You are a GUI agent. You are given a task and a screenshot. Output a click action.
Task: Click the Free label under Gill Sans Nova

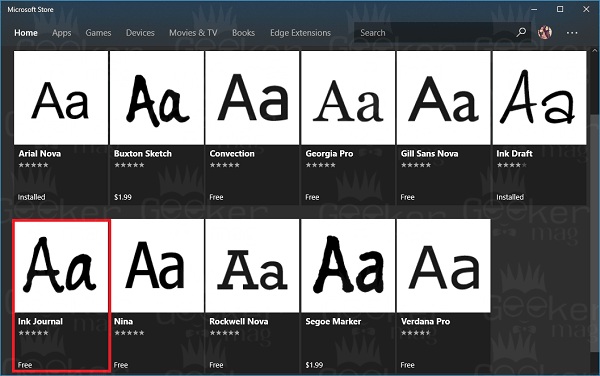[408, 197]
